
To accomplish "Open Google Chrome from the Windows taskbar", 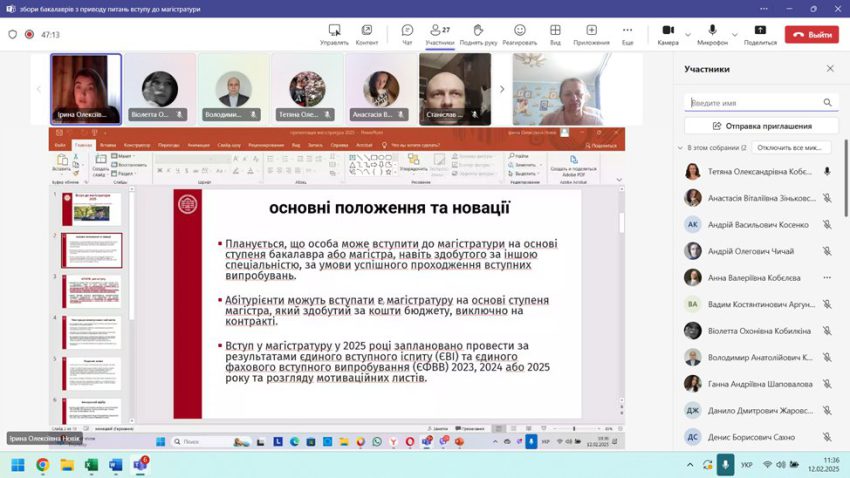I will point(43,465).
